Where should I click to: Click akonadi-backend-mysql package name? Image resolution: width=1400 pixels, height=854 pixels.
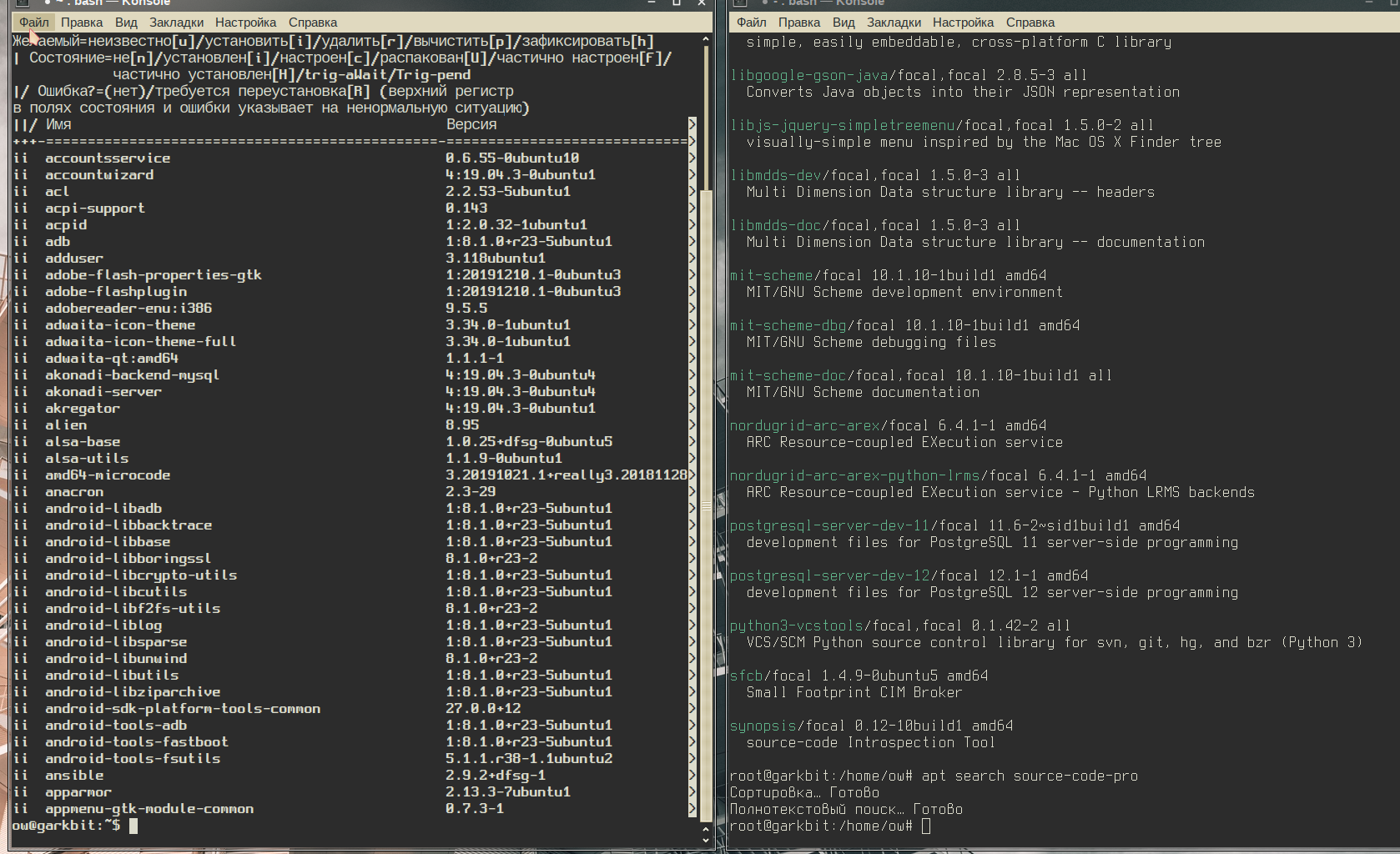coord(133,374)
